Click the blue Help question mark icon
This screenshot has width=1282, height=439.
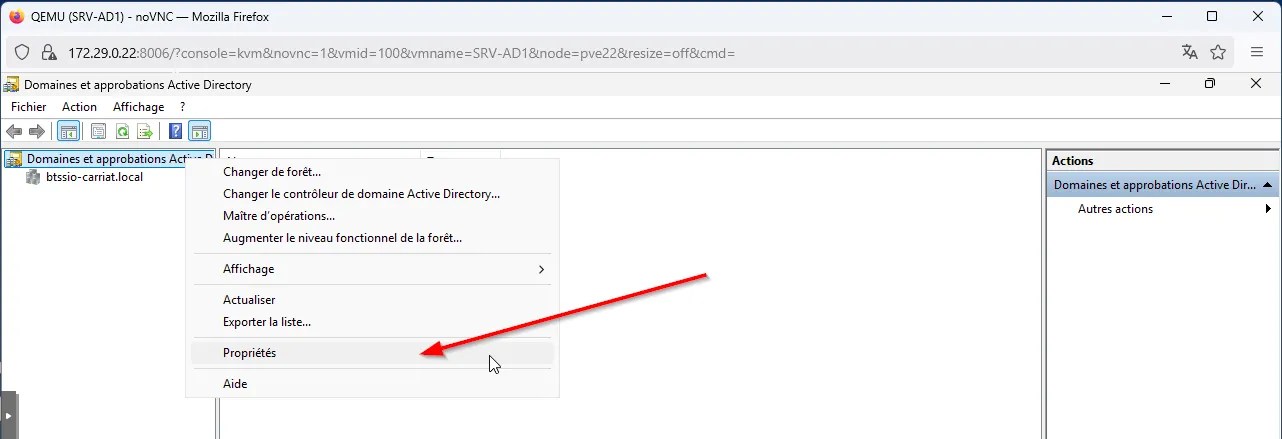click(175, 131)
